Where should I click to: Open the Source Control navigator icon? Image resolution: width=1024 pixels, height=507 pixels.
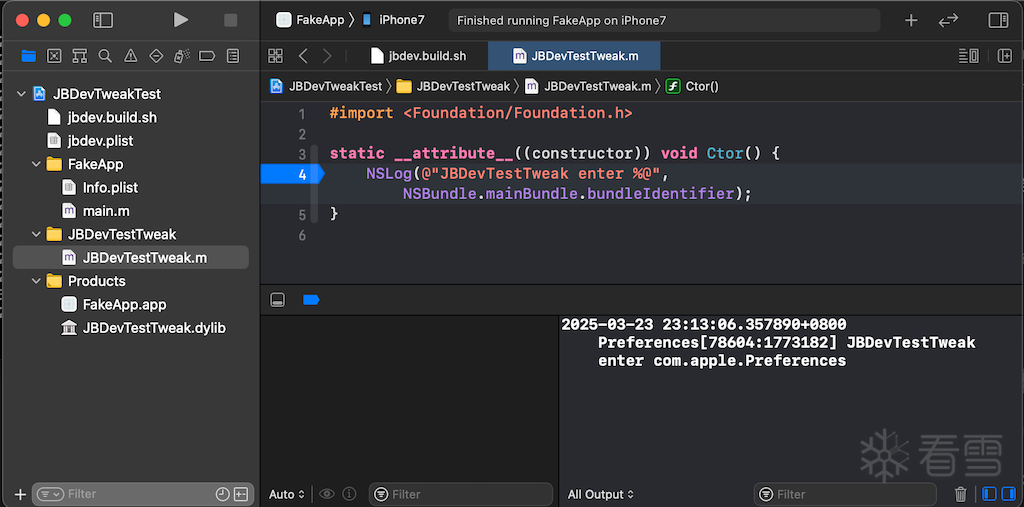pos(54,56)
